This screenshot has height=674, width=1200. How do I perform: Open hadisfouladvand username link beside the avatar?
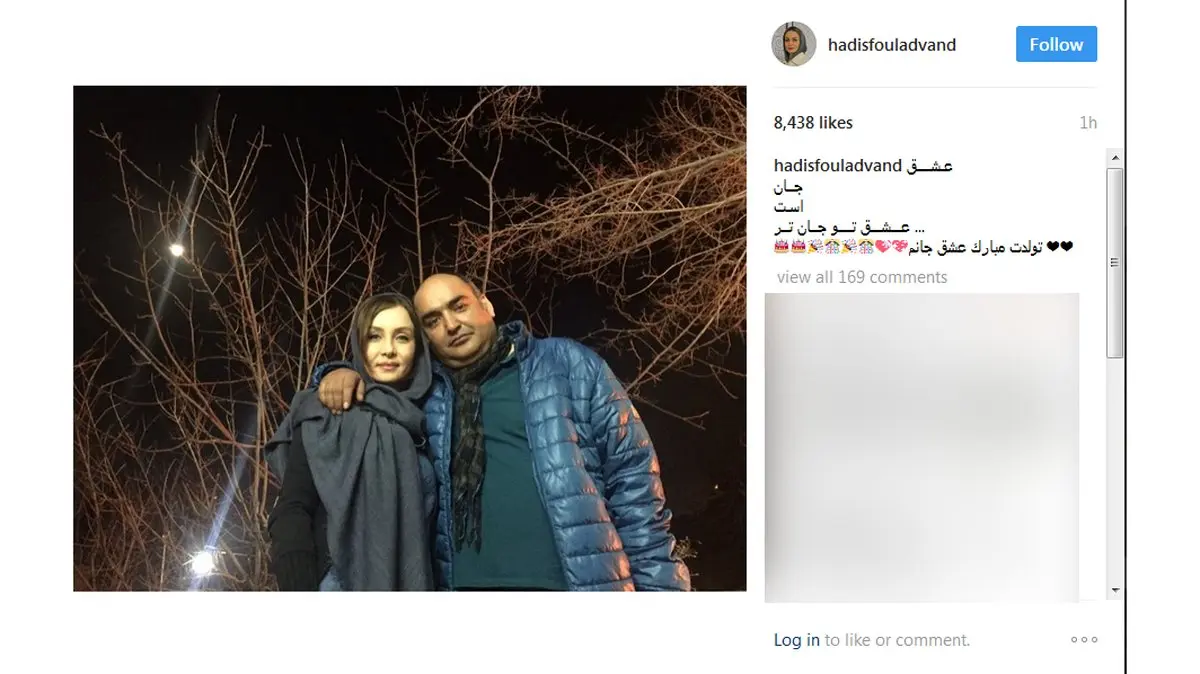pyautogui.click(x=892, y=45)
